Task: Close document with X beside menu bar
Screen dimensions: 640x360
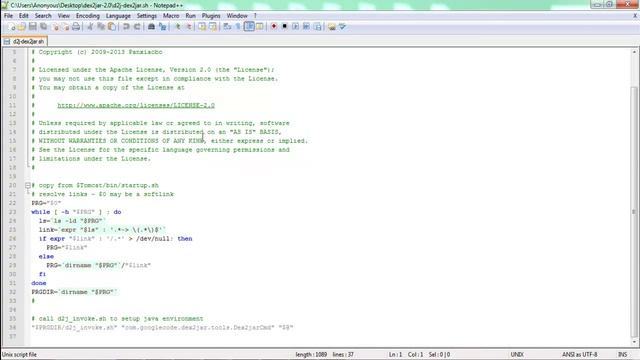Action: 635,16
